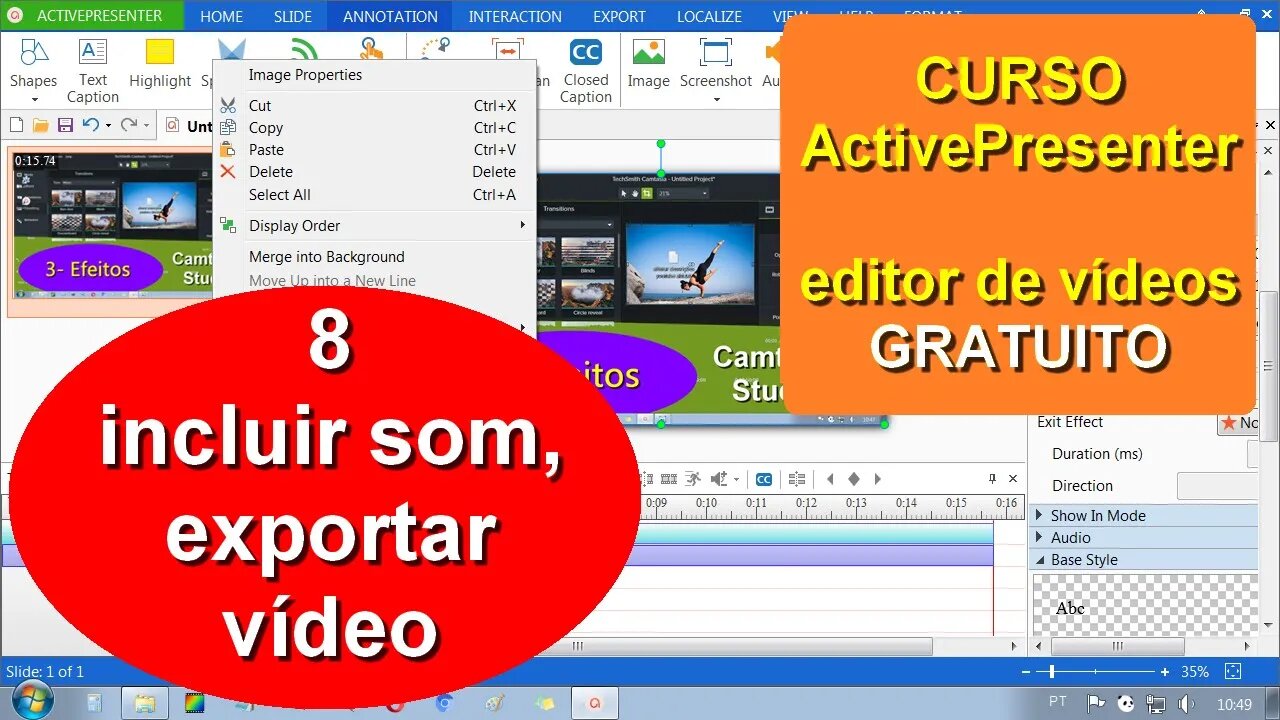Insert an Image from the ribbon
The width and height of the screenshot is (1280, 720).
click(x=648, y=64)
